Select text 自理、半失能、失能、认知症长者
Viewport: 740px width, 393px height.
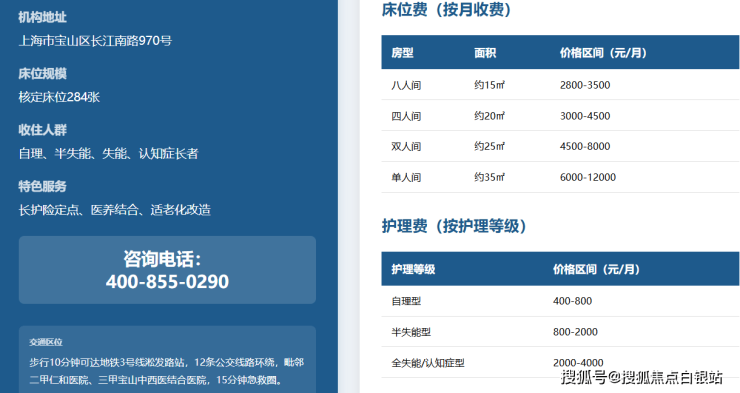click(109, 153)
